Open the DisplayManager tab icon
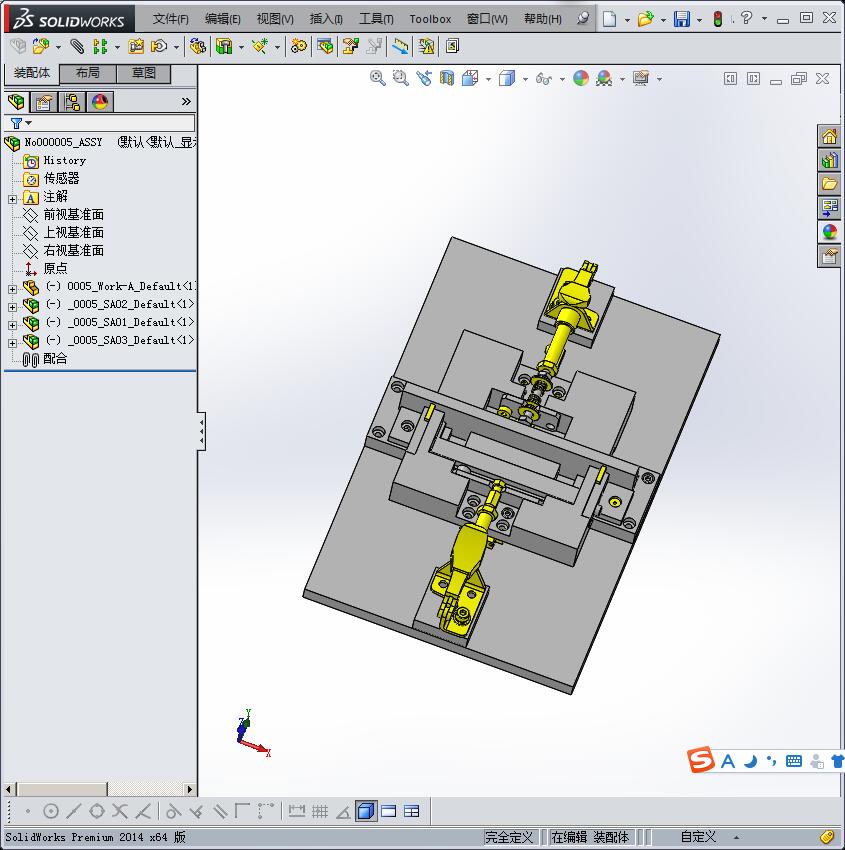The height and width of the screenshot is (850, 845). (x=100, y=102)
